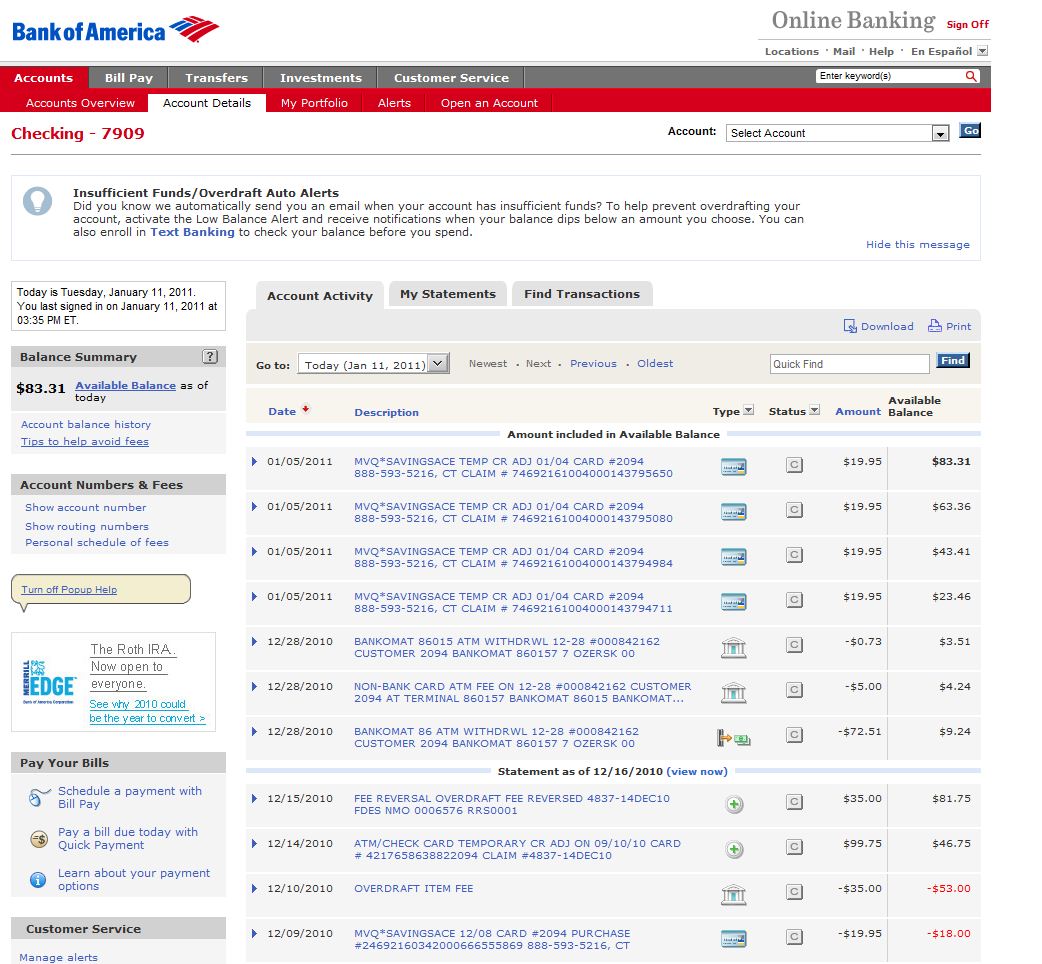Click the Hide this message link
This screenshot has height=964, width=1042.
coord(917,245)
